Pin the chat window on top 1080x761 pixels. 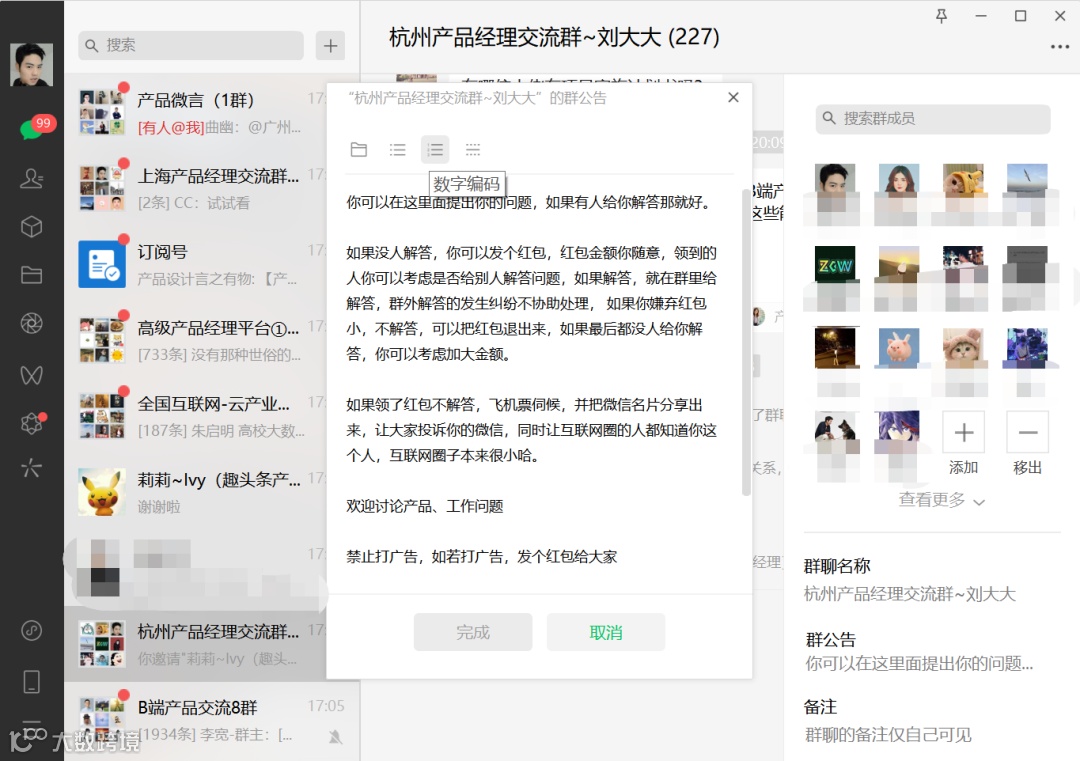pyautogui.click(x=942, y=15)
